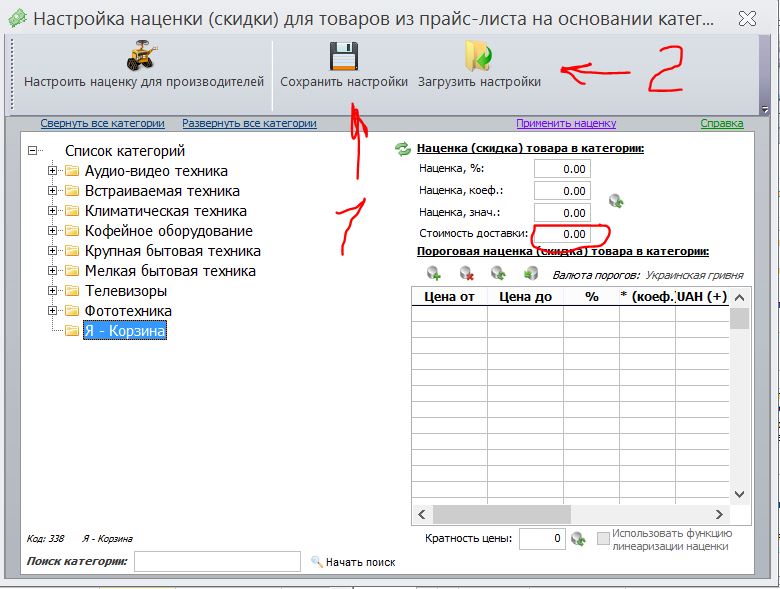Click the '* (коеф.' column header
The image size is (780, 589).
coord(647,297)
